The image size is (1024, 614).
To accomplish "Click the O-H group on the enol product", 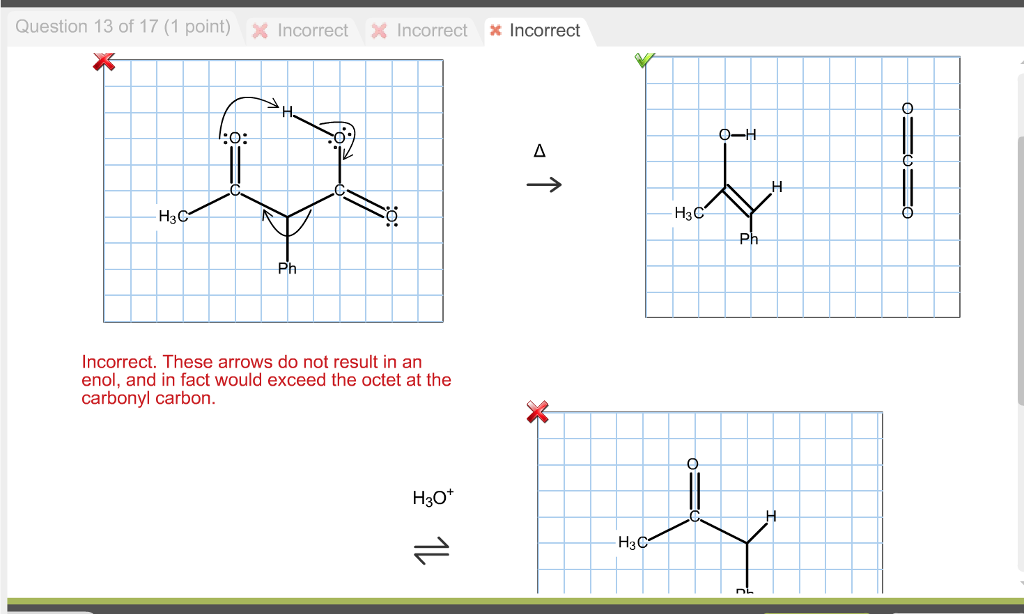I will 737,135.
